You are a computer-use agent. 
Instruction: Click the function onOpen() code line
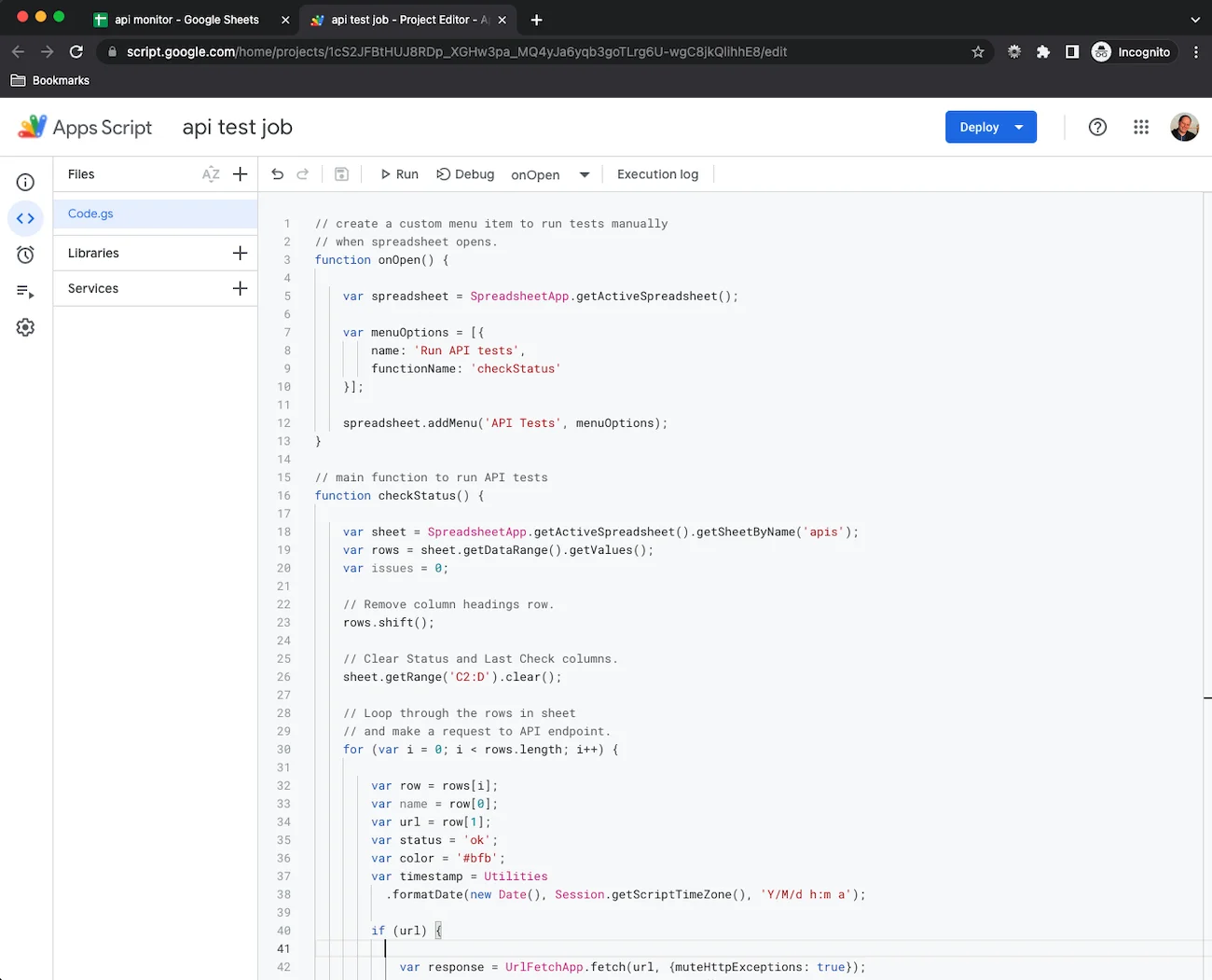(381, 260)
